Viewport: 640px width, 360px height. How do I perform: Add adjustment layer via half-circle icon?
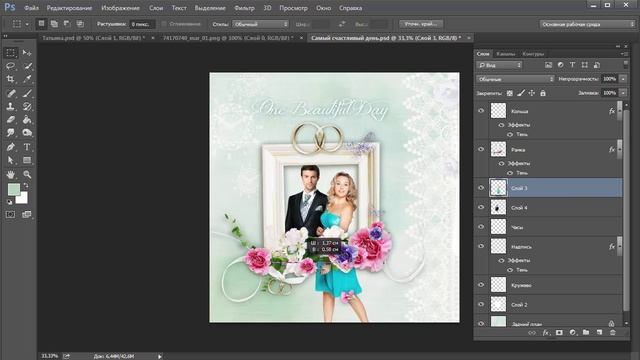573,333
